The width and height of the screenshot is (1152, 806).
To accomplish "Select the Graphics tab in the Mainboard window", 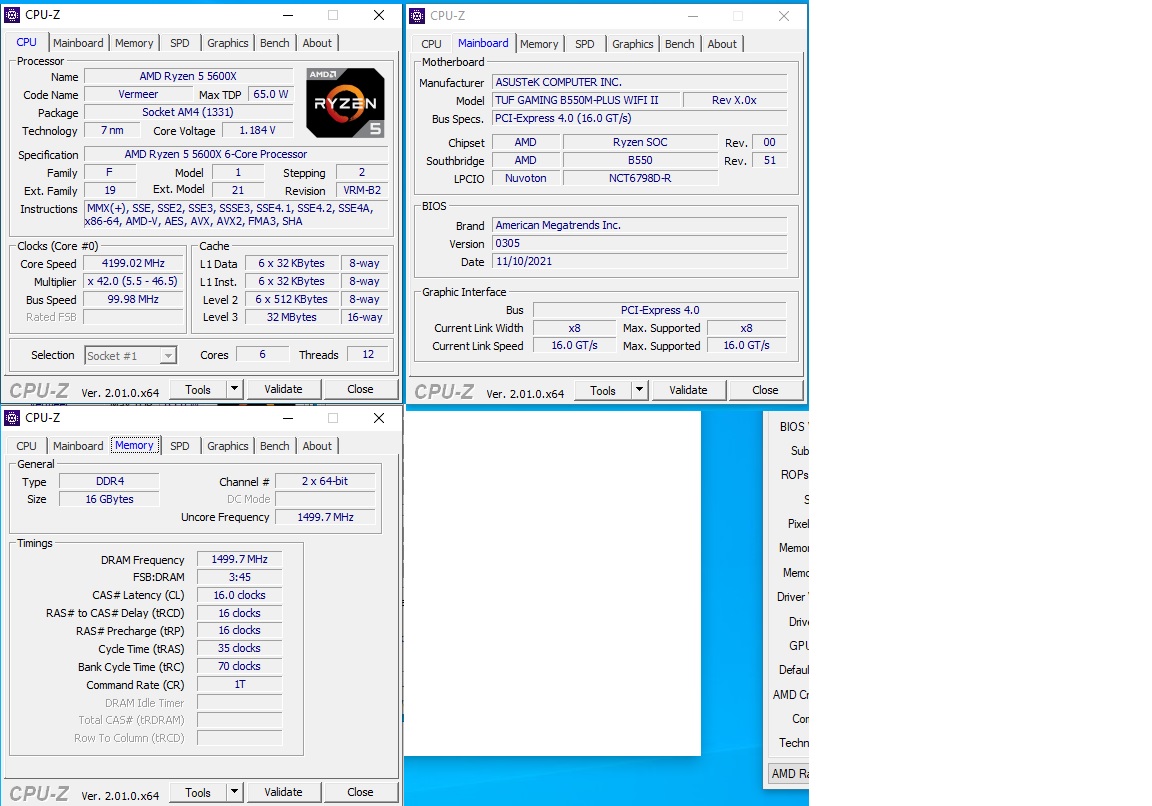I will click(633, 44).
